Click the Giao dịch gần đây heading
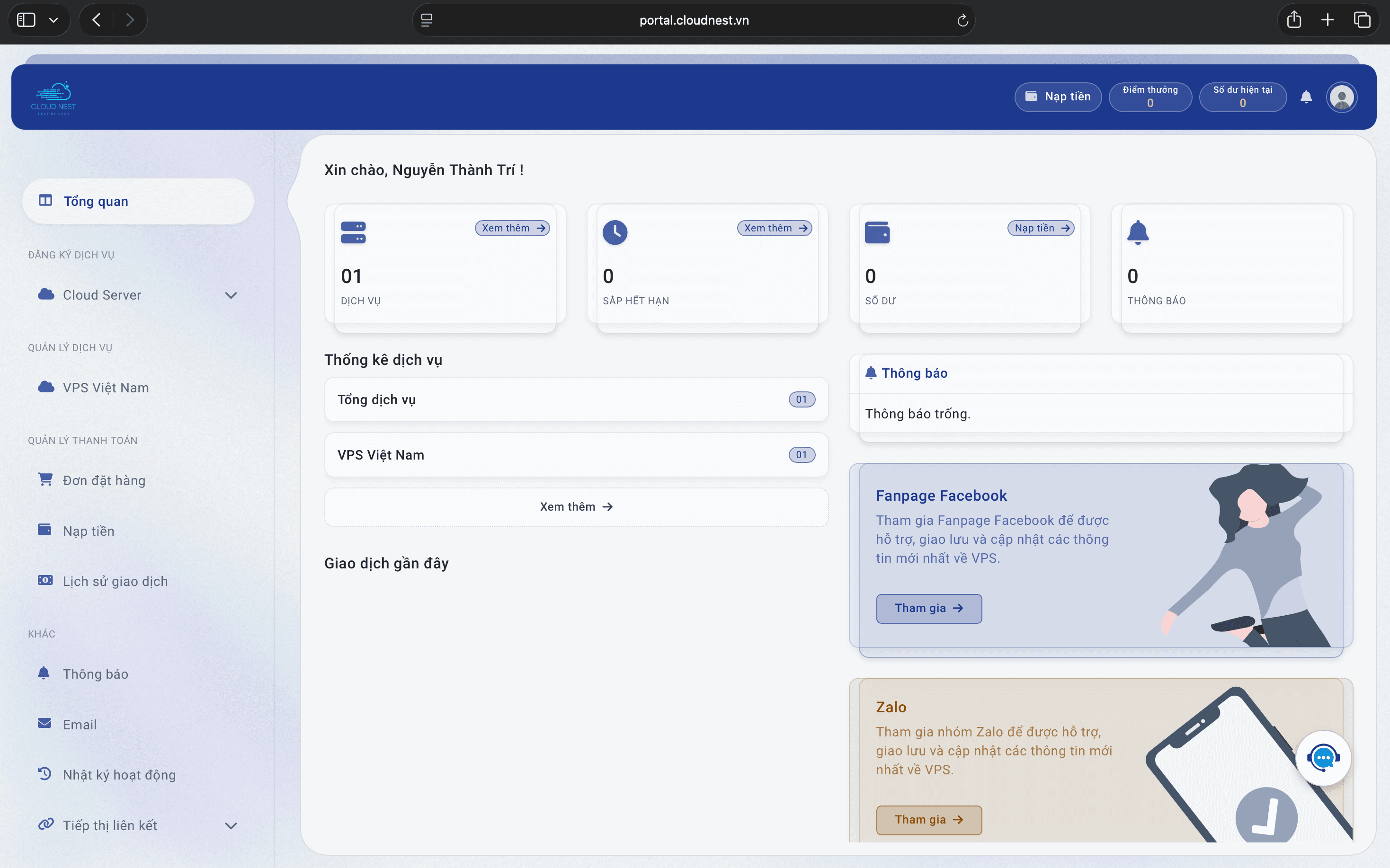1390x868 pixels. point(386,563)
